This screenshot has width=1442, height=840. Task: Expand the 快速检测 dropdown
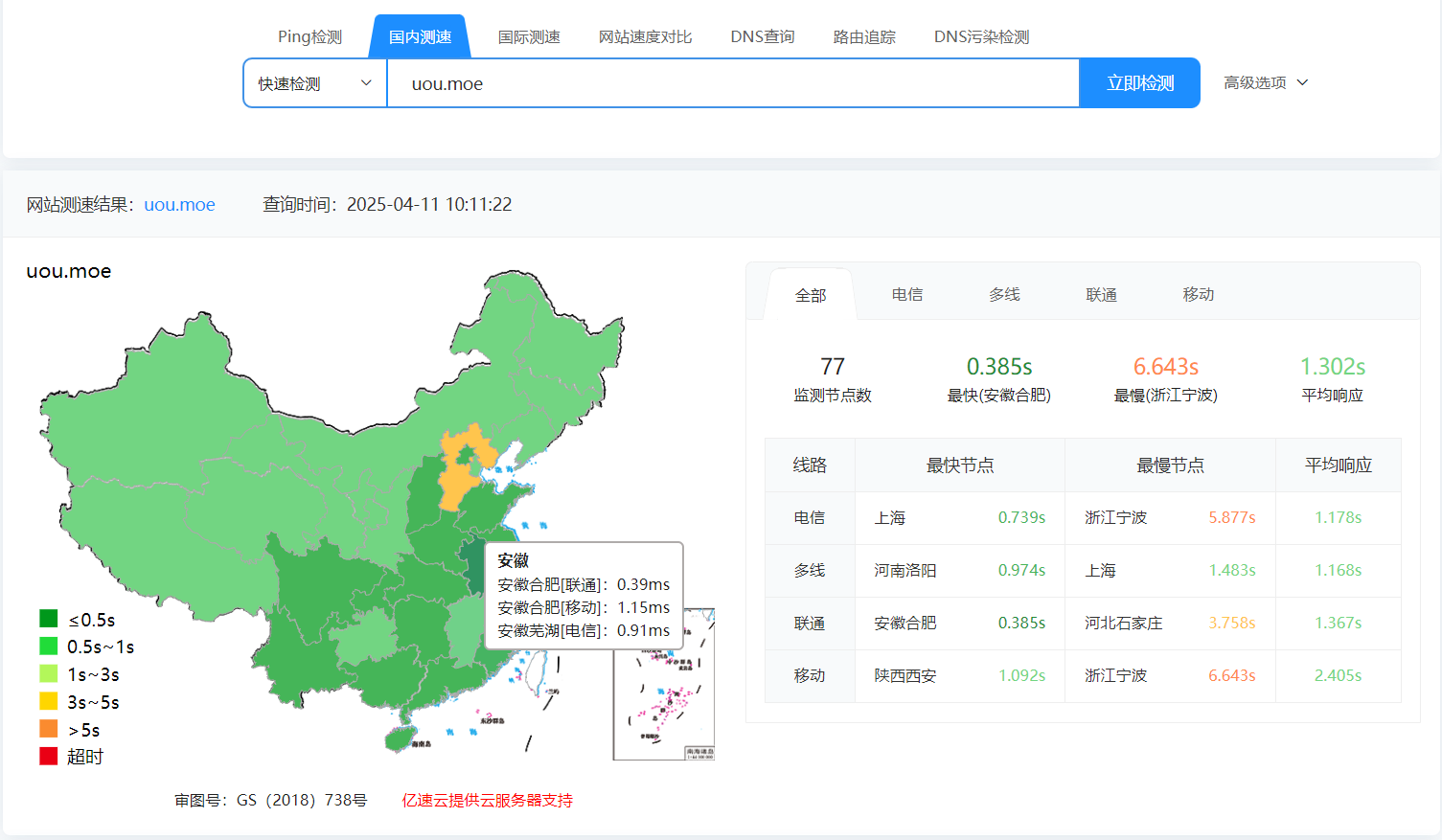pos(315,83)
